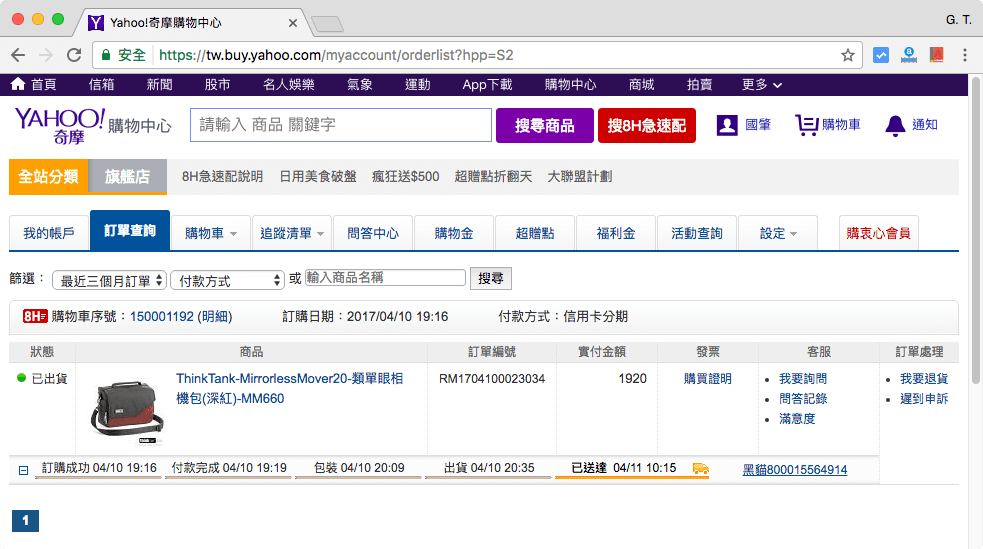This screenshot has height=549, width=983.
Task: Bookmark this page with the star icon
Action: pyautogui.click(x=848, y=55)
